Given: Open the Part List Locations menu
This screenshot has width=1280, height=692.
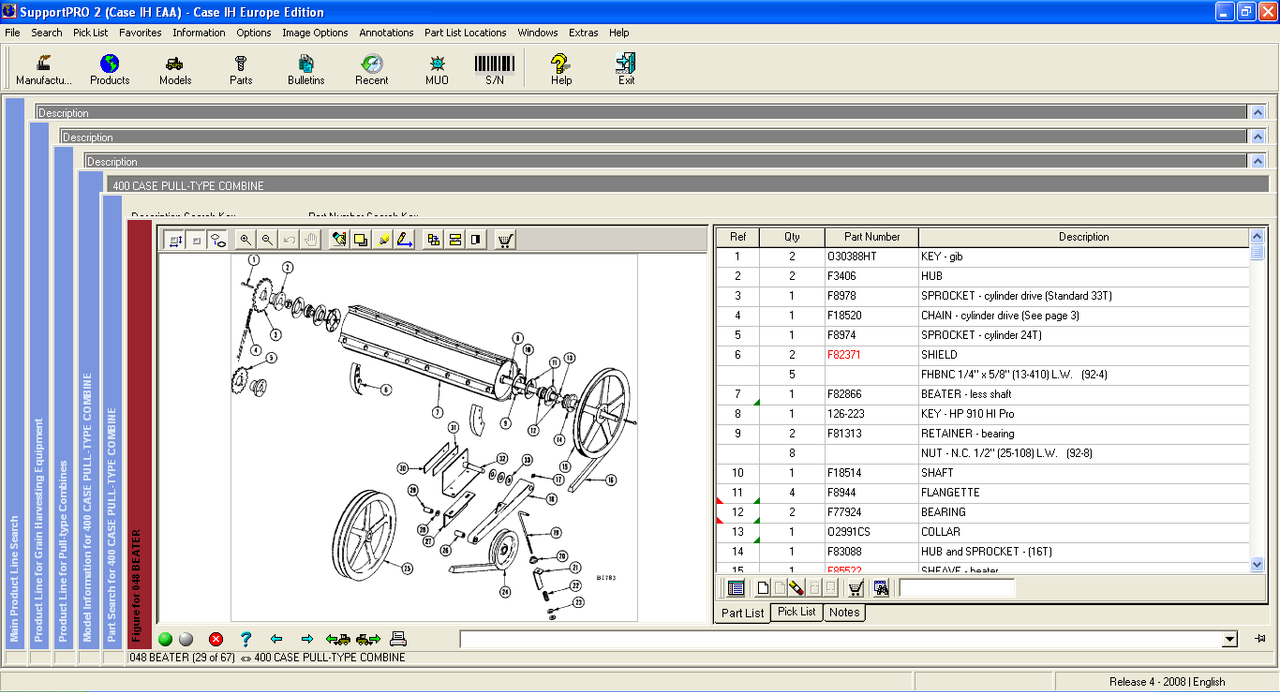Looking at the screenshot, I should click(x=465, y=32).
